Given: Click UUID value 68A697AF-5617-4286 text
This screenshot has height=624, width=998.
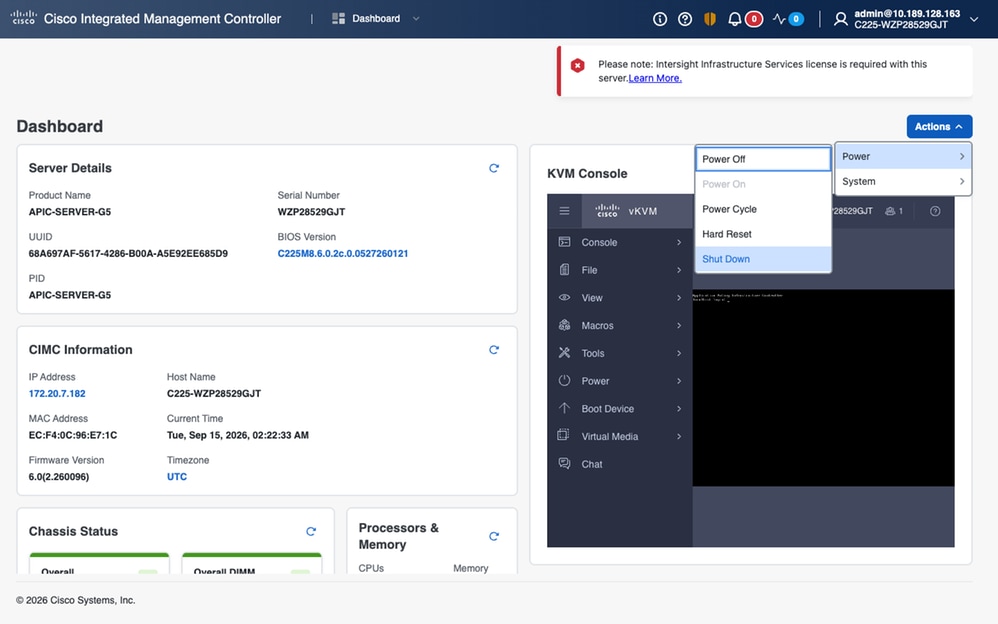Looking at the screenshot, I should coord(128,253).
